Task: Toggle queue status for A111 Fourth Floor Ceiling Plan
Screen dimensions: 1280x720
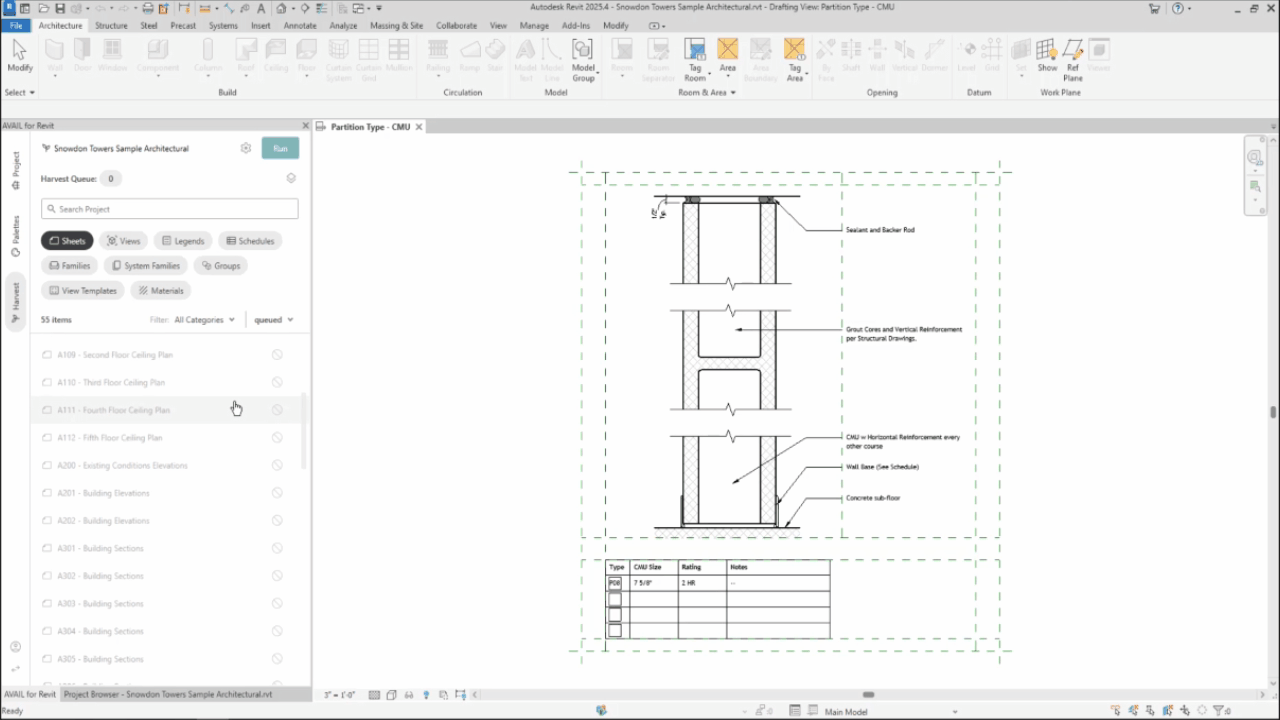Action: click(277, 410)
